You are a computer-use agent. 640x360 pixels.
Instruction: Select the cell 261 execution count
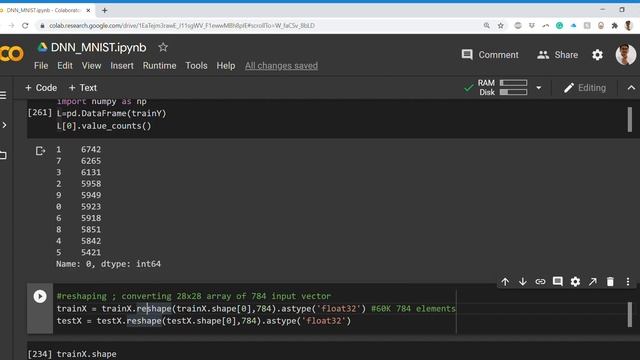click(x=40, y=112)
